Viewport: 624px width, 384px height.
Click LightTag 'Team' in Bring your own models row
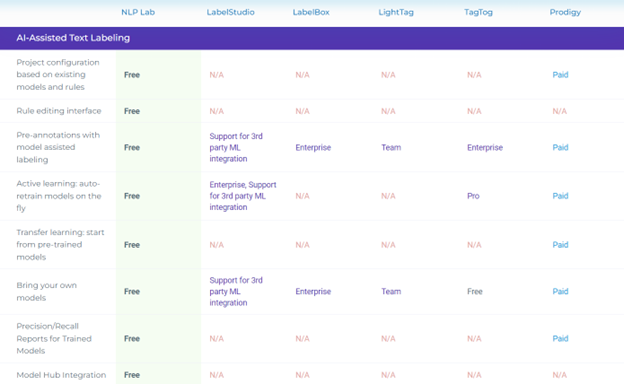(391, 291)
